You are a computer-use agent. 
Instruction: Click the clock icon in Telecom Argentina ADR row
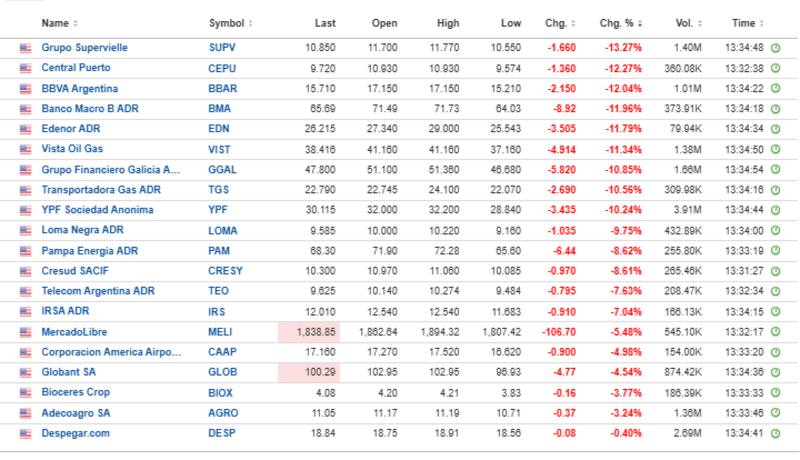776,291
